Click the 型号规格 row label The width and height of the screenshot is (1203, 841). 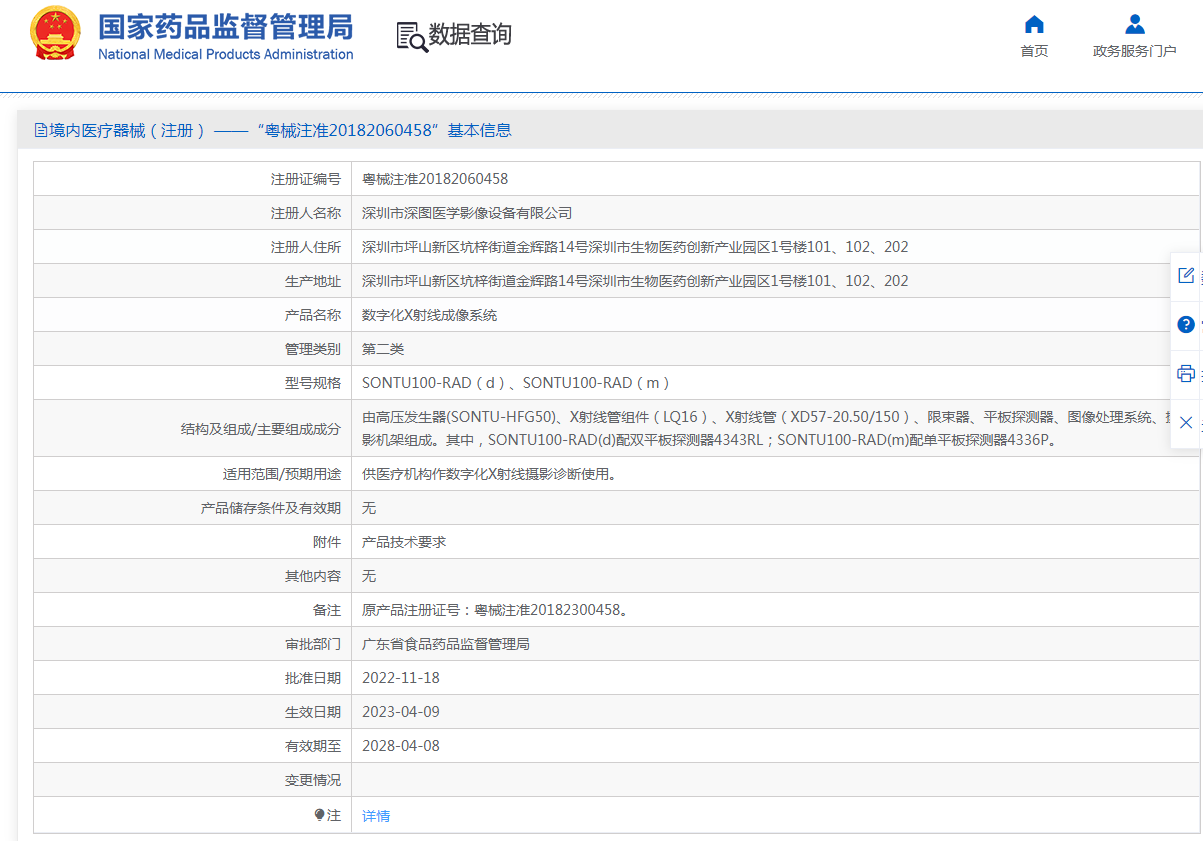[313, 383]
